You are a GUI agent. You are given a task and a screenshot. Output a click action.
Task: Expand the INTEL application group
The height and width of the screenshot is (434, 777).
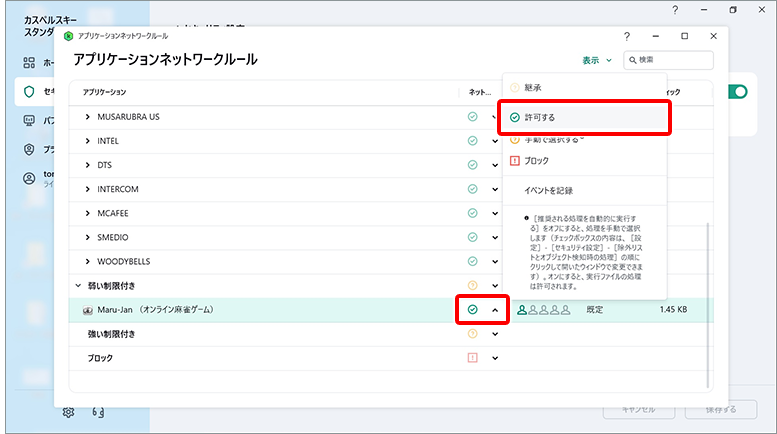click(88, 141)
